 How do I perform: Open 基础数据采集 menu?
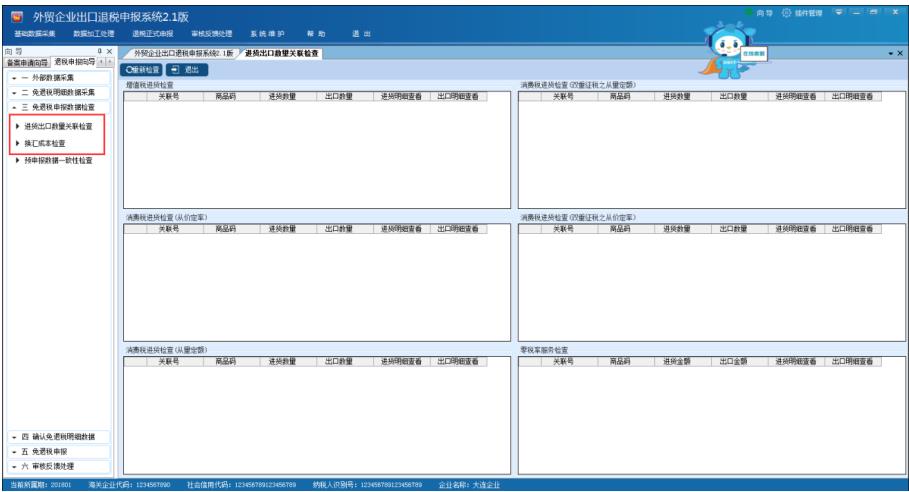point(35,34)
